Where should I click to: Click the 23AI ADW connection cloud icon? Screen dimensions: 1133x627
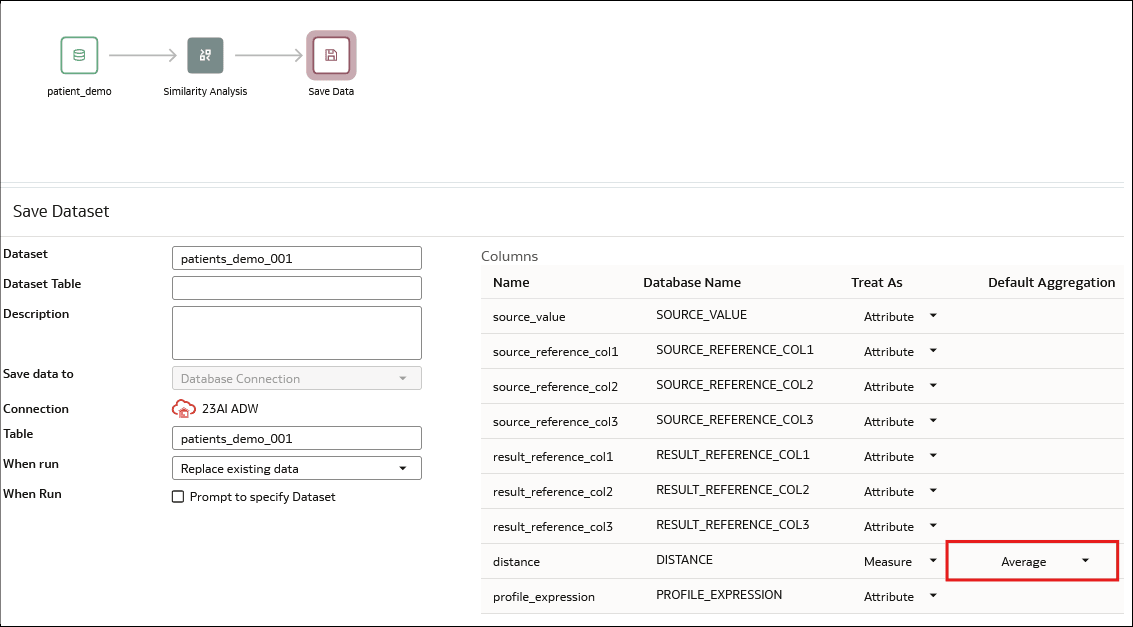tap(184, 409)
